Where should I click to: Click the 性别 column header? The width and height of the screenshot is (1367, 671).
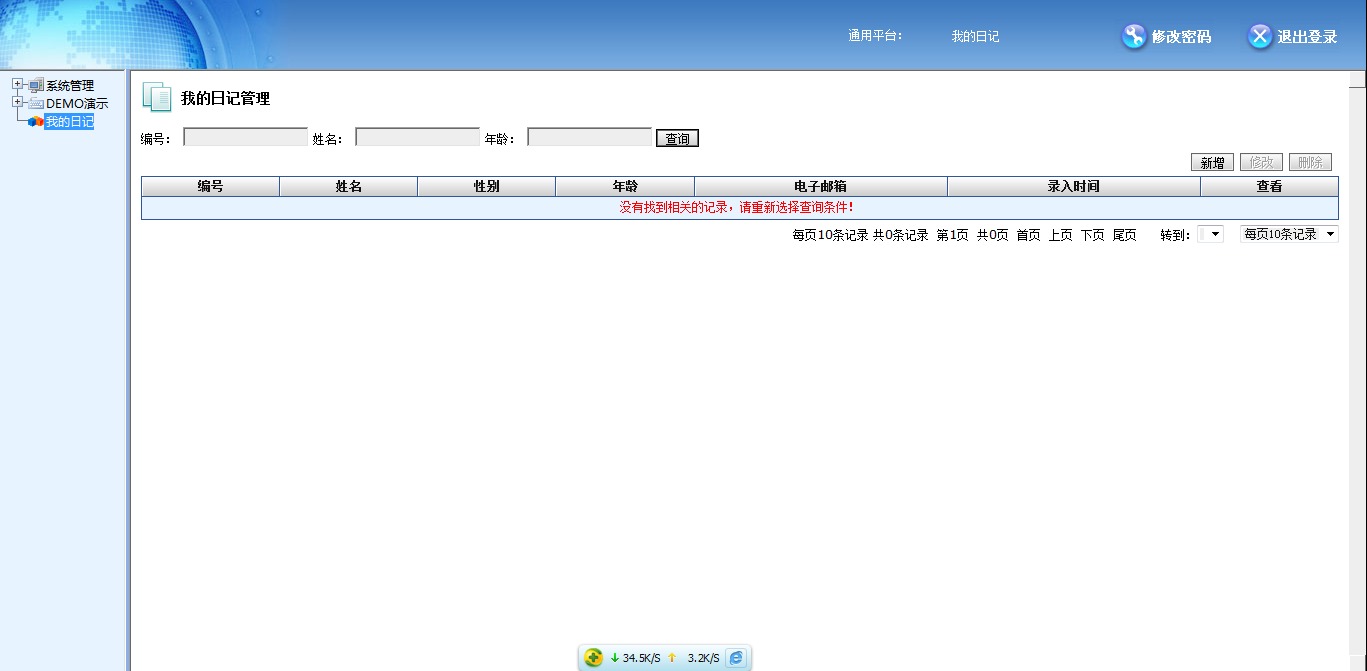coord(486,186)
